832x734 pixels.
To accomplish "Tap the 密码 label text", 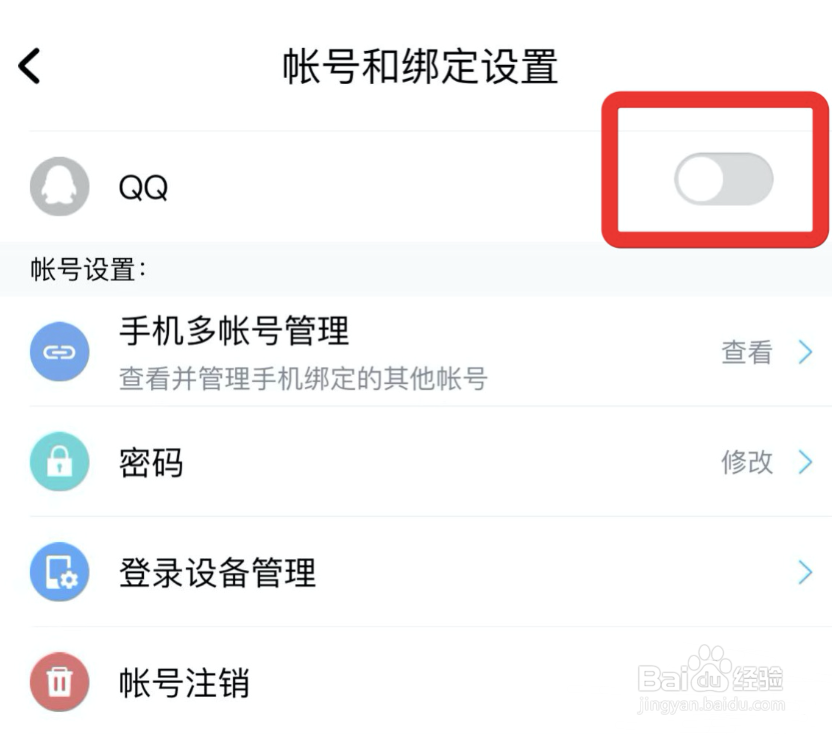I will point(151,463).
